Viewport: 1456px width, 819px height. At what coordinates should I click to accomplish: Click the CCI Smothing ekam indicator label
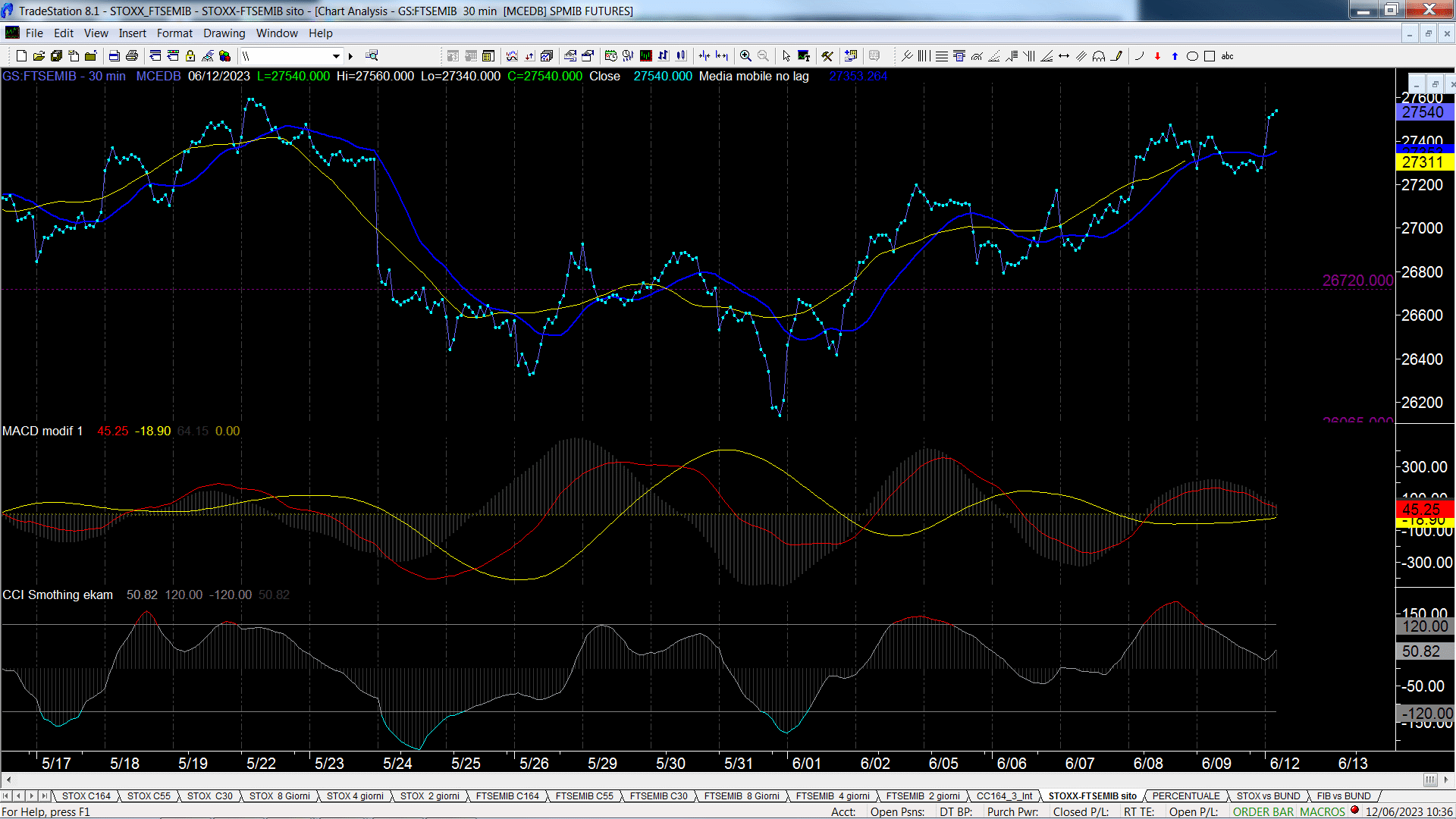(58, 595)
